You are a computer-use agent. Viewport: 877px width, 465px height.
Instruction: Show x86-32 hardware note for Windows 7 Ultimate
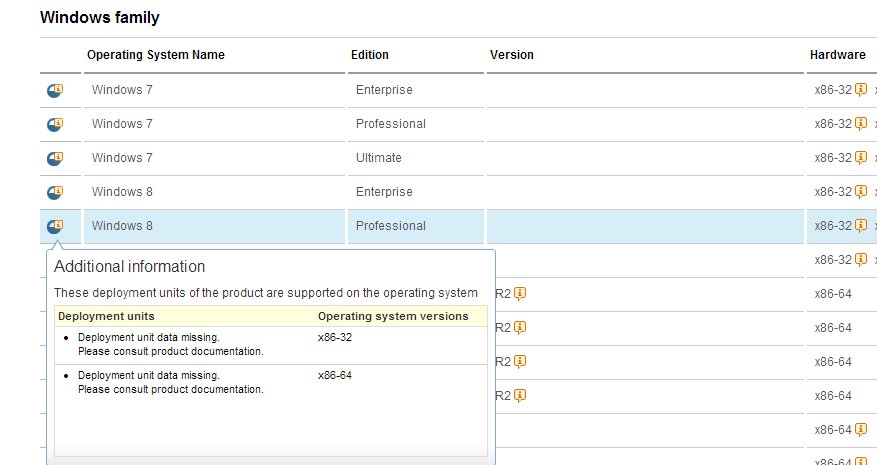coord(861,158)
